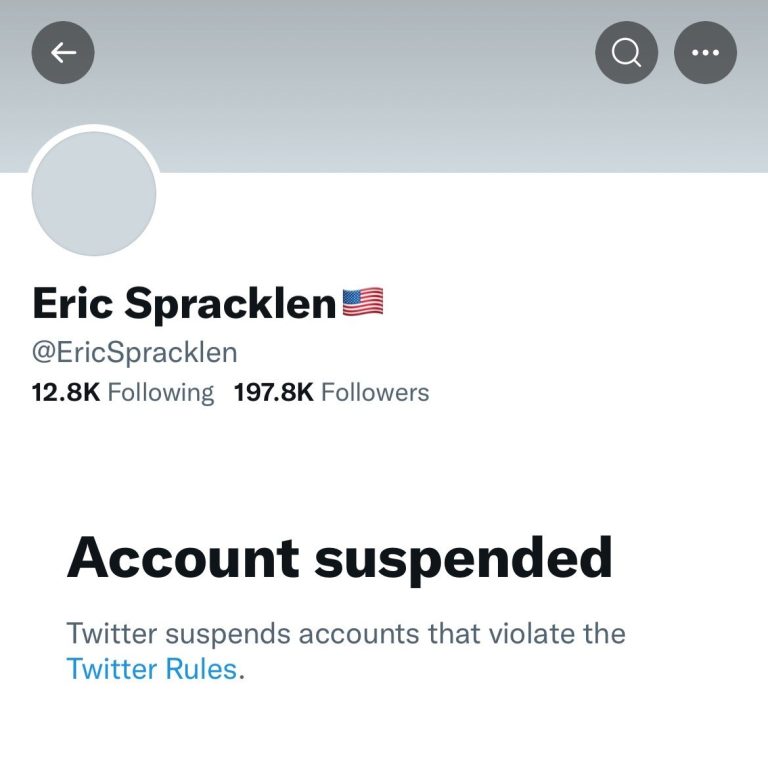Open search on this profile
This screenshot has width=768, height=757.
(626, 52)
